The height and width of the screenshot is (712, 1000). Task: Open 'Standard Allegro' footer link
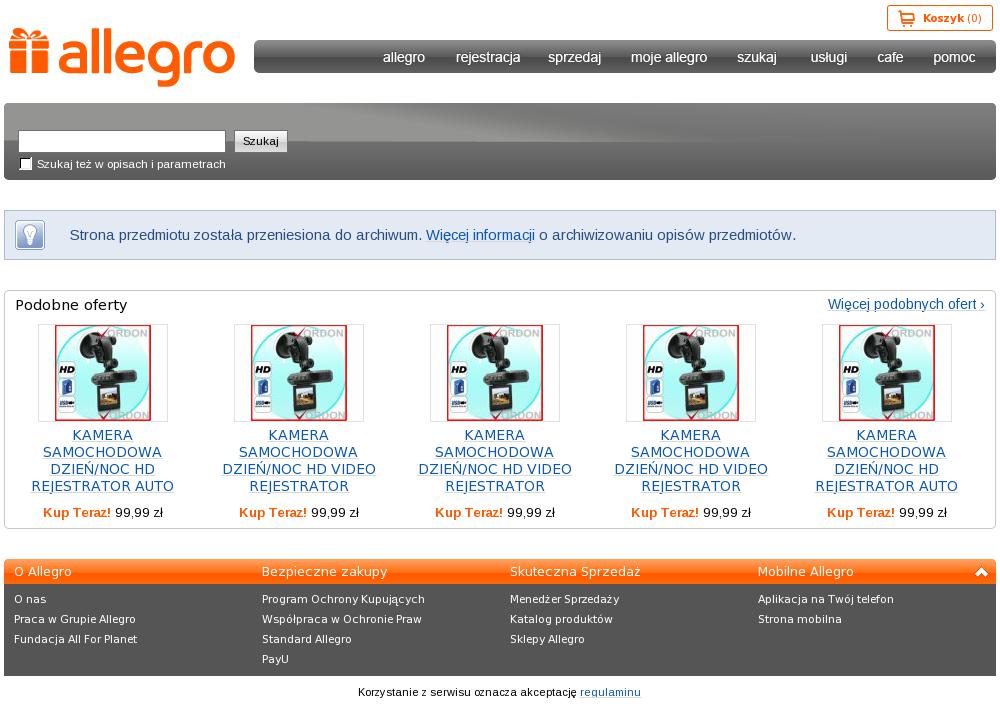(306, 639)
